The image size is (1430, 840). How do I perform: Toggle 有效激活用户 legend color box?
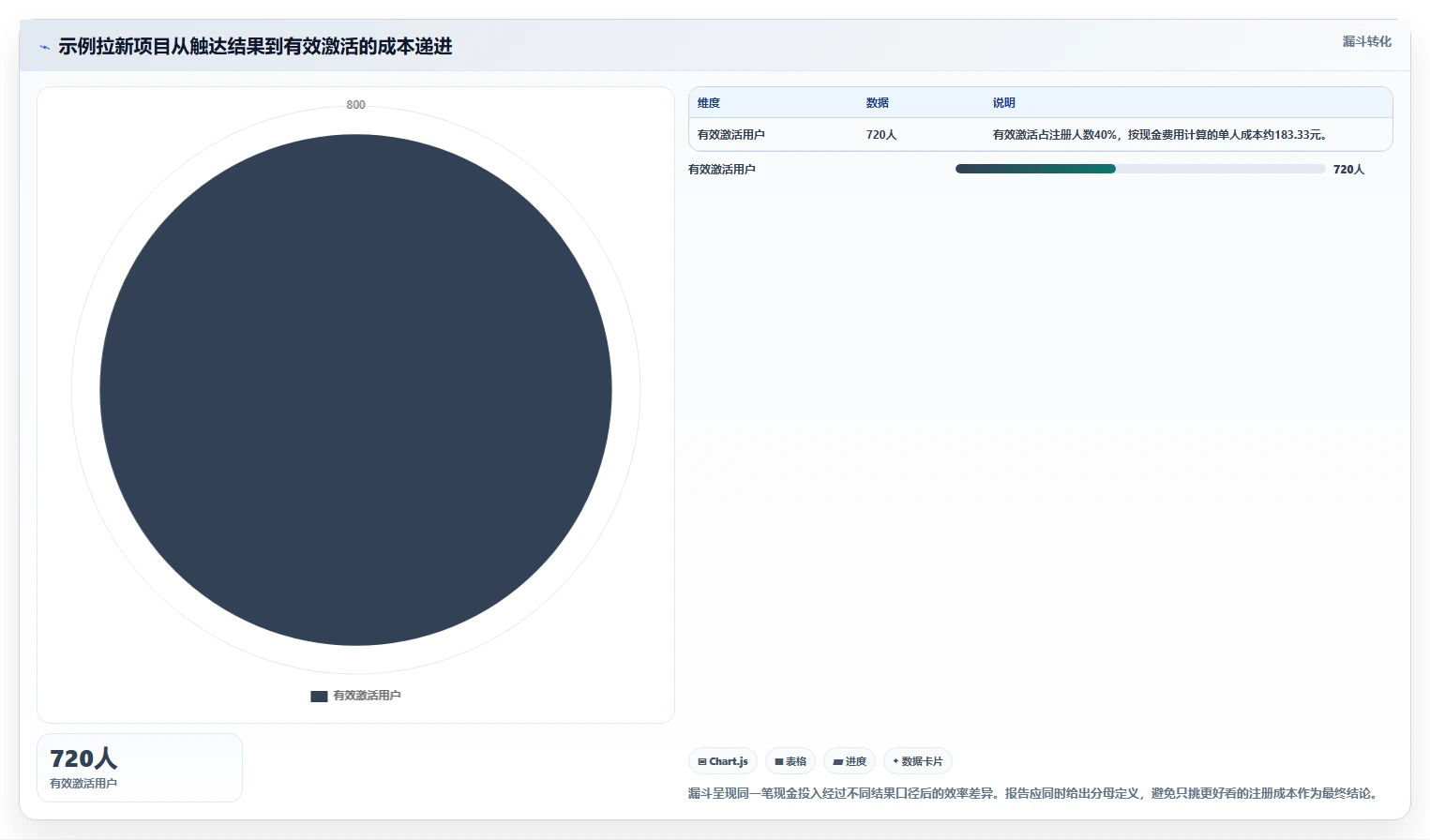click(x=319, y=696)
